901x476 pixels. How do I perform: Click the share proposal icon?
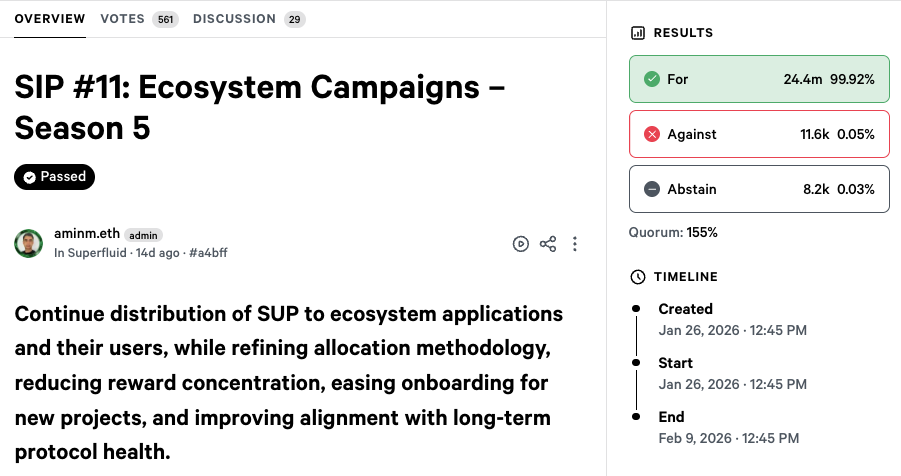[548, 244]
